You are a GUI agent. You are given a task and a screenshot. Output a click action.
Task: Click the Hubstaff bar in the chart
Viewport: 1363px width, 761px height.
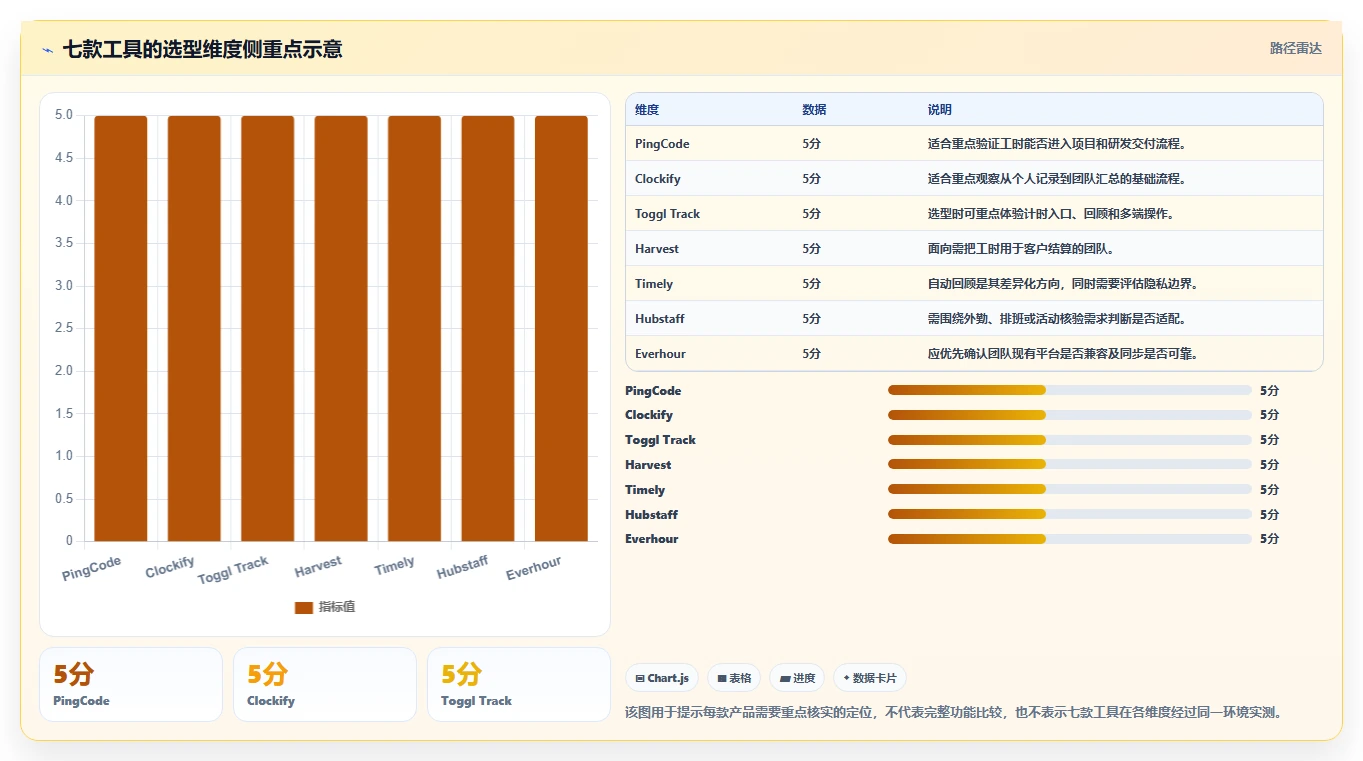pyautogui.click(x=488, y=329)
